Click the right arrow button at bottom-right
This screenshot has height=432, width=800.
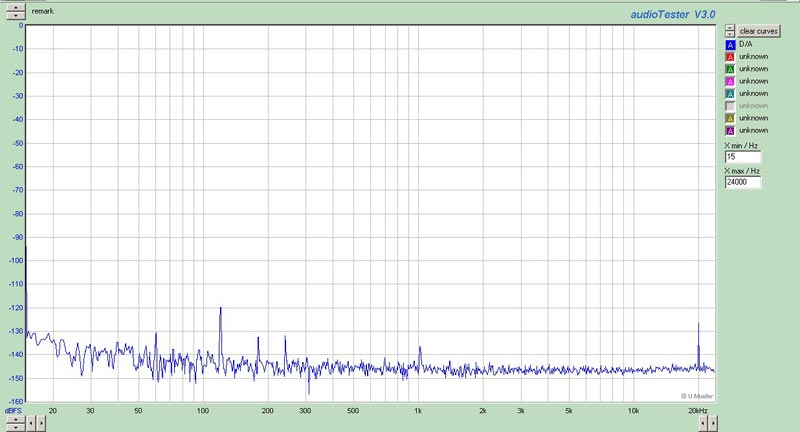tap(713, 423)
